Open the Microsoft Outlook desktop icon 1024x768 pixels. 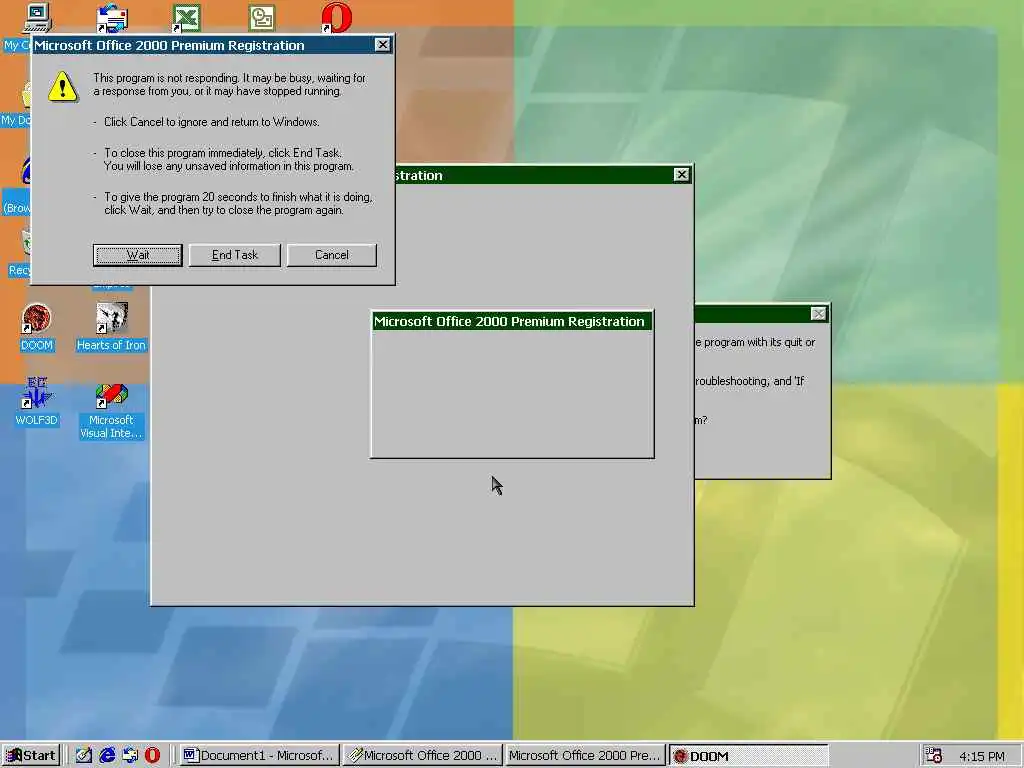tap(262, 18)
